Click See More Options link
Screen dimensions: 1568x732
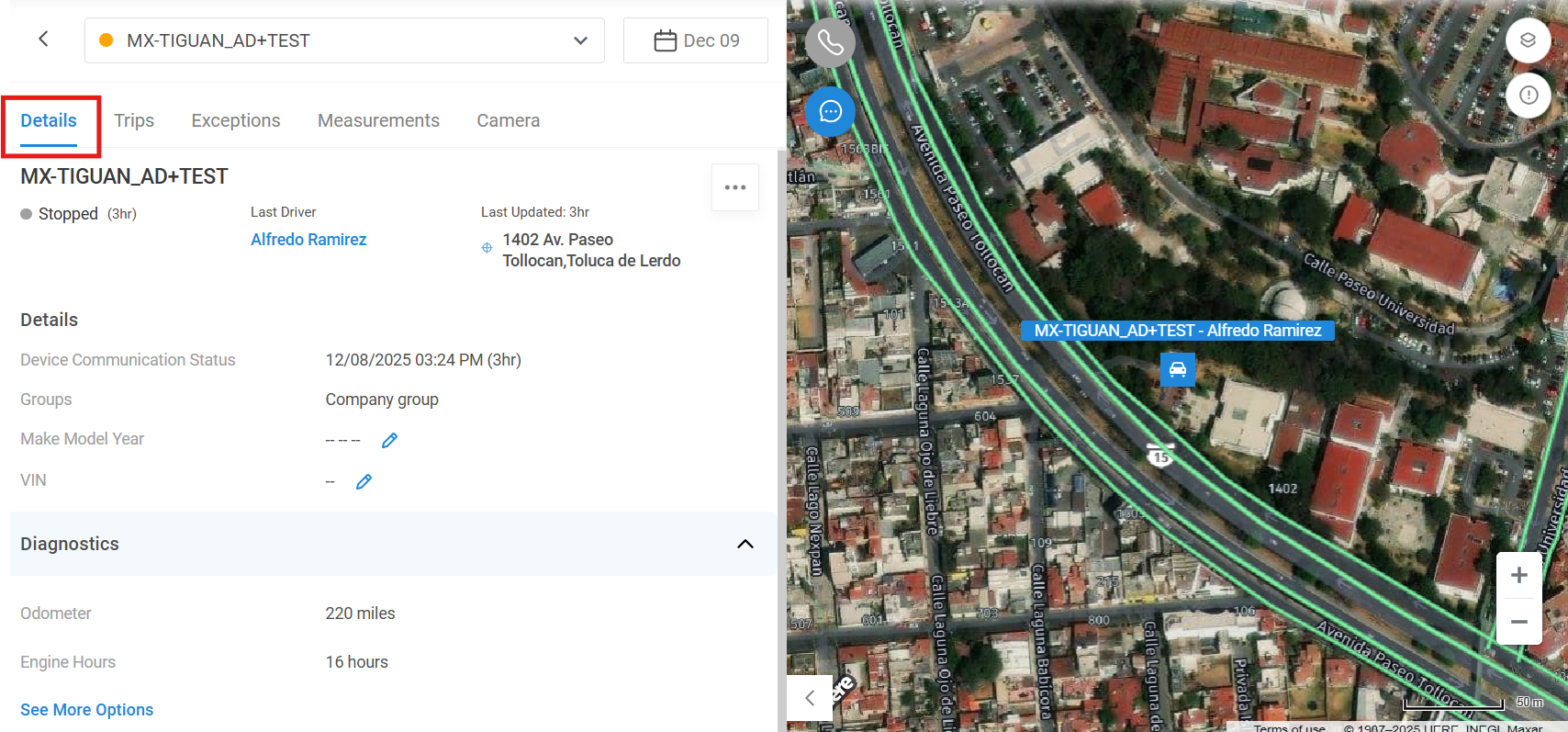87,710
